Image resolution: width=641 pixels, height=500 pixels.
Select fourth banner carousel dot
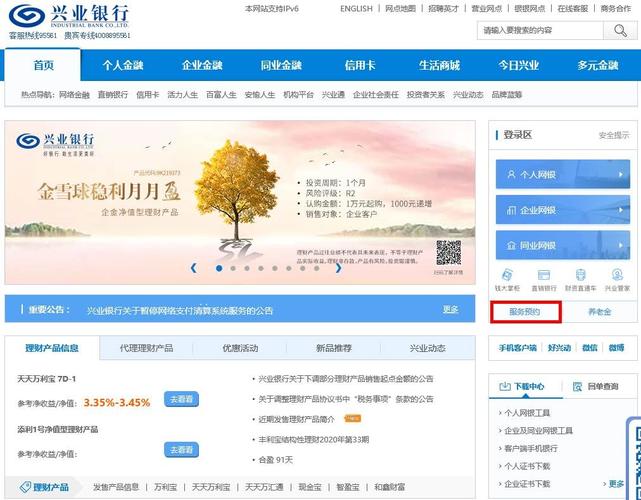point(261,268)
